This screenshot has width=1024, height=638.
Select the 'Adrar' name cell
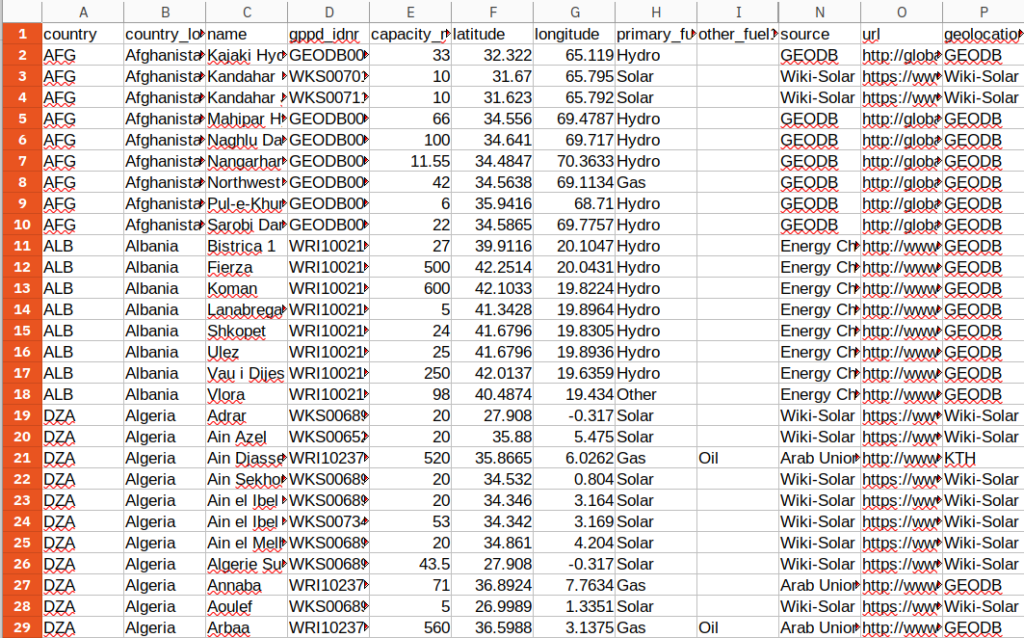click(247, 416)
